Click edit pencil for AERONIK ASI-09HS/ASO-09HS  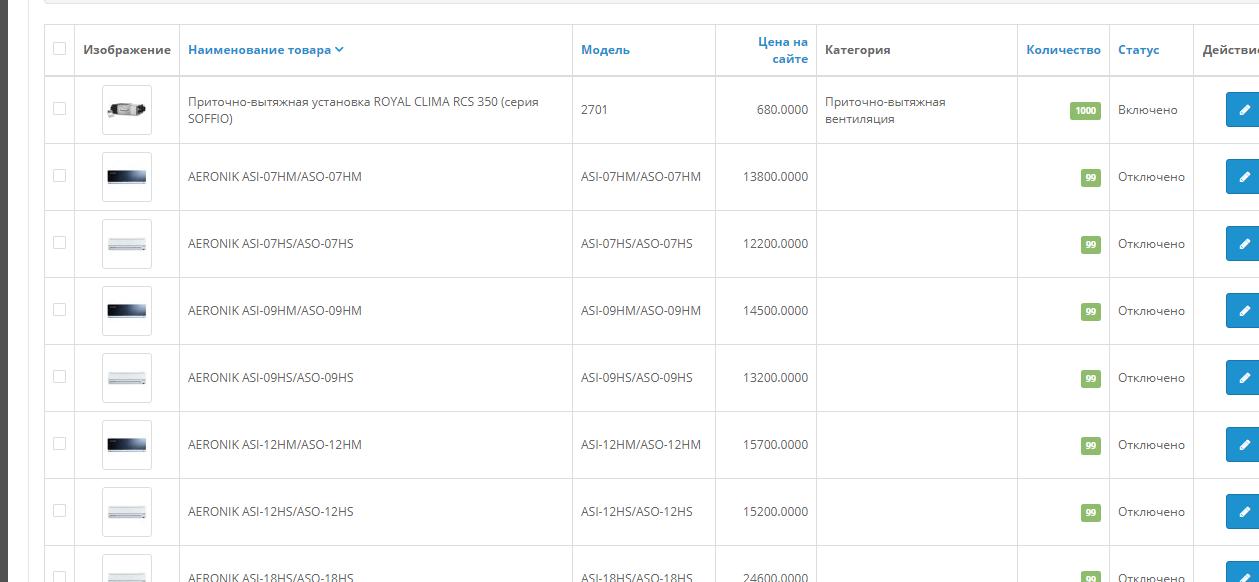coord(1243,378)
